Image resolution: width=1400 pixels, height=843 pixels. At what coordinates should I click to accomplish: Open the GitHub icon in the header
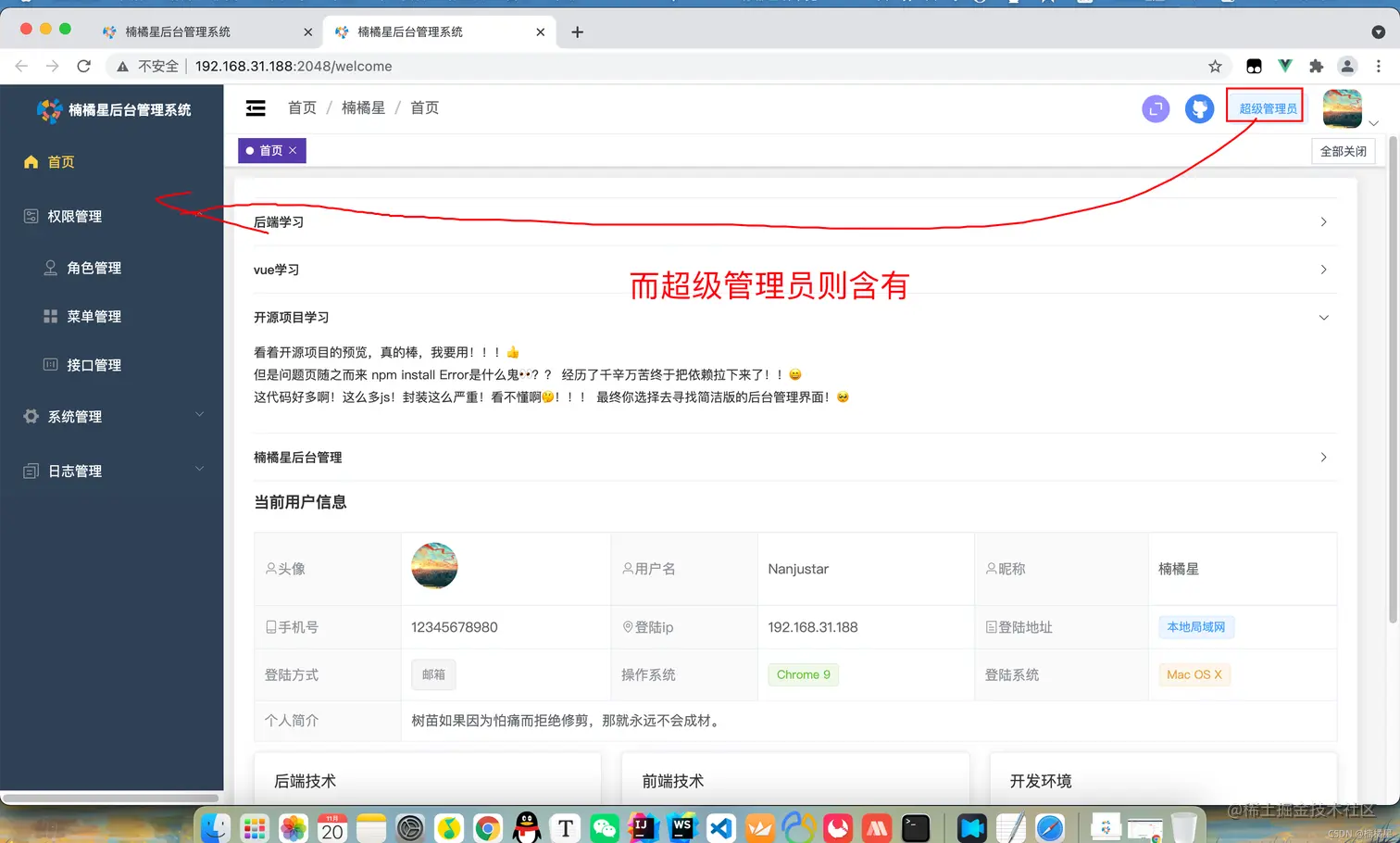(1199, 108)
